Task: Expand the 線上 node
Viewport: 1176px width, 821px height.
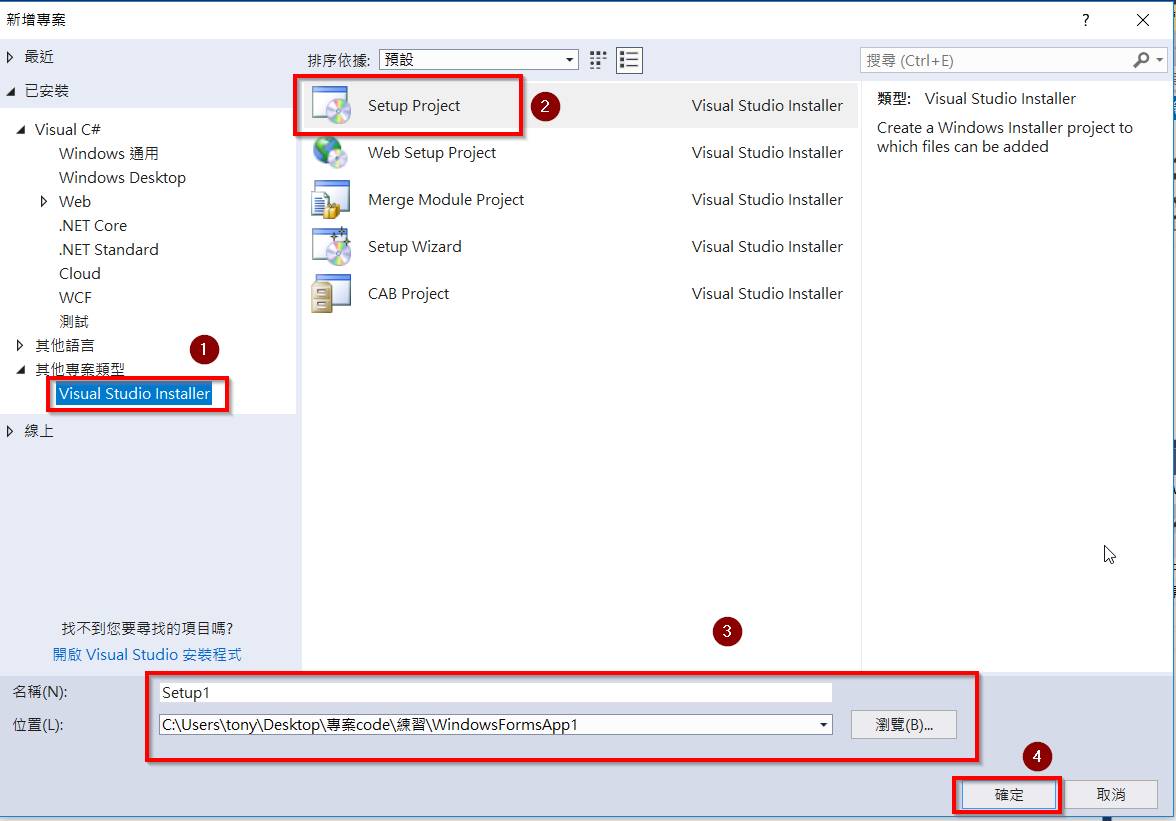Action: tap(10, 431)
